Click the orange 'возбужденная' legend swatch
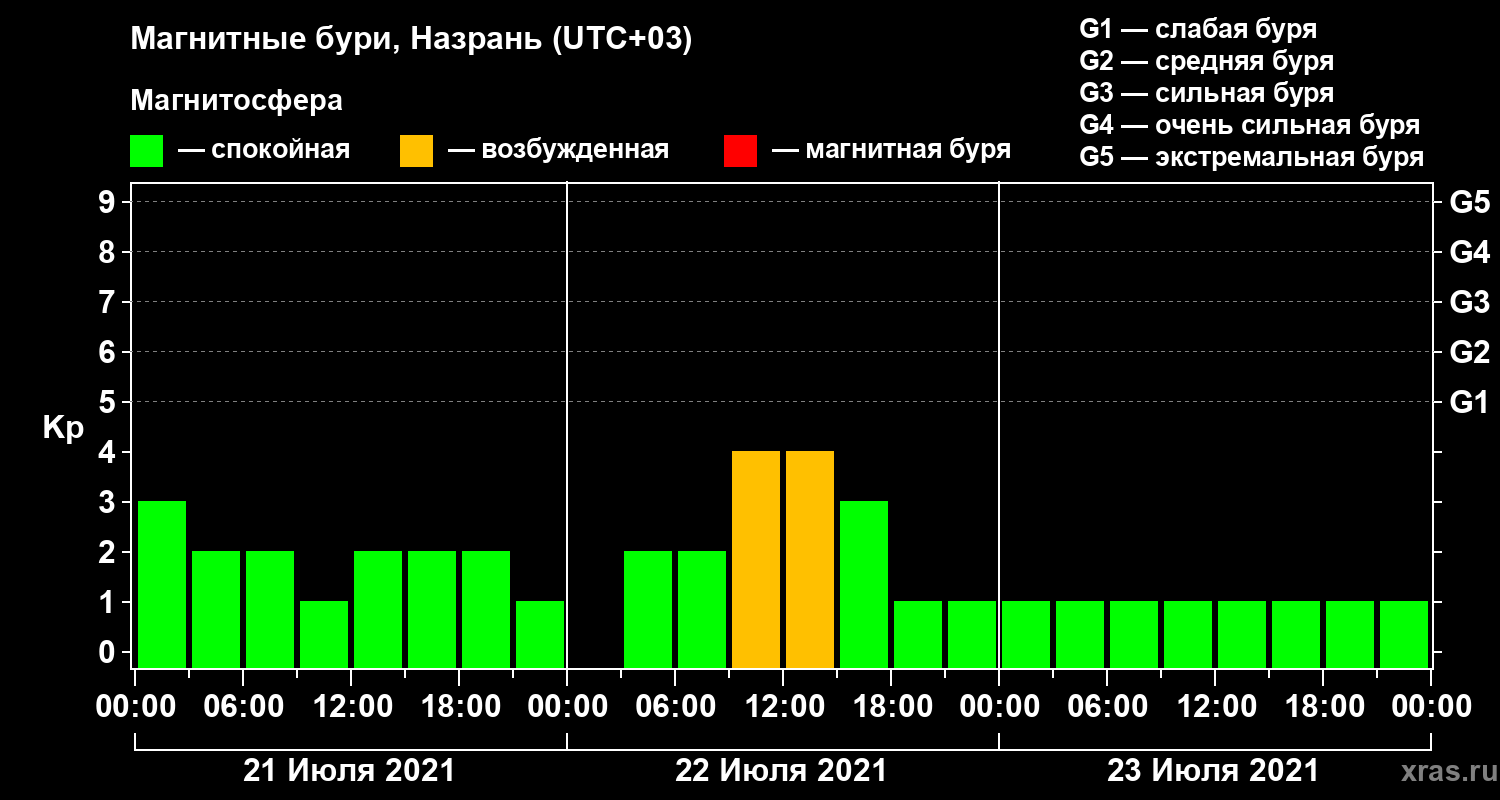Image resolution: width=1500 pixels, height=800 pixels. click(416, 151)
